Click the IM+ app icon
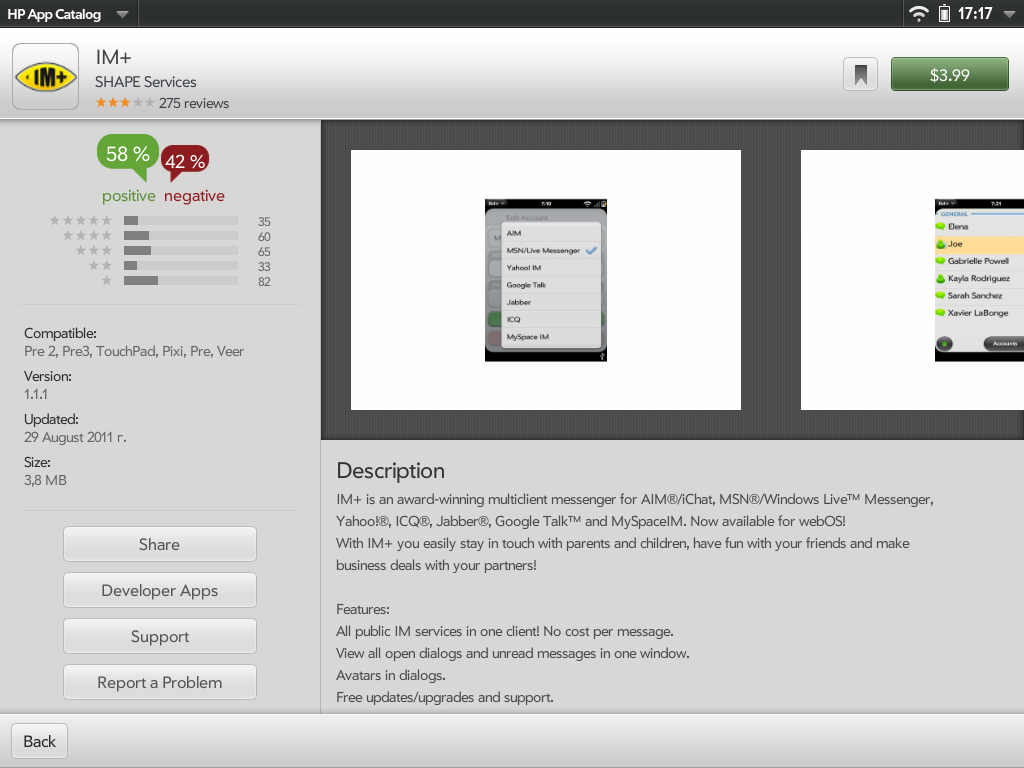The height and width of the screenshot is (768, 1024). tap(46, 76)
